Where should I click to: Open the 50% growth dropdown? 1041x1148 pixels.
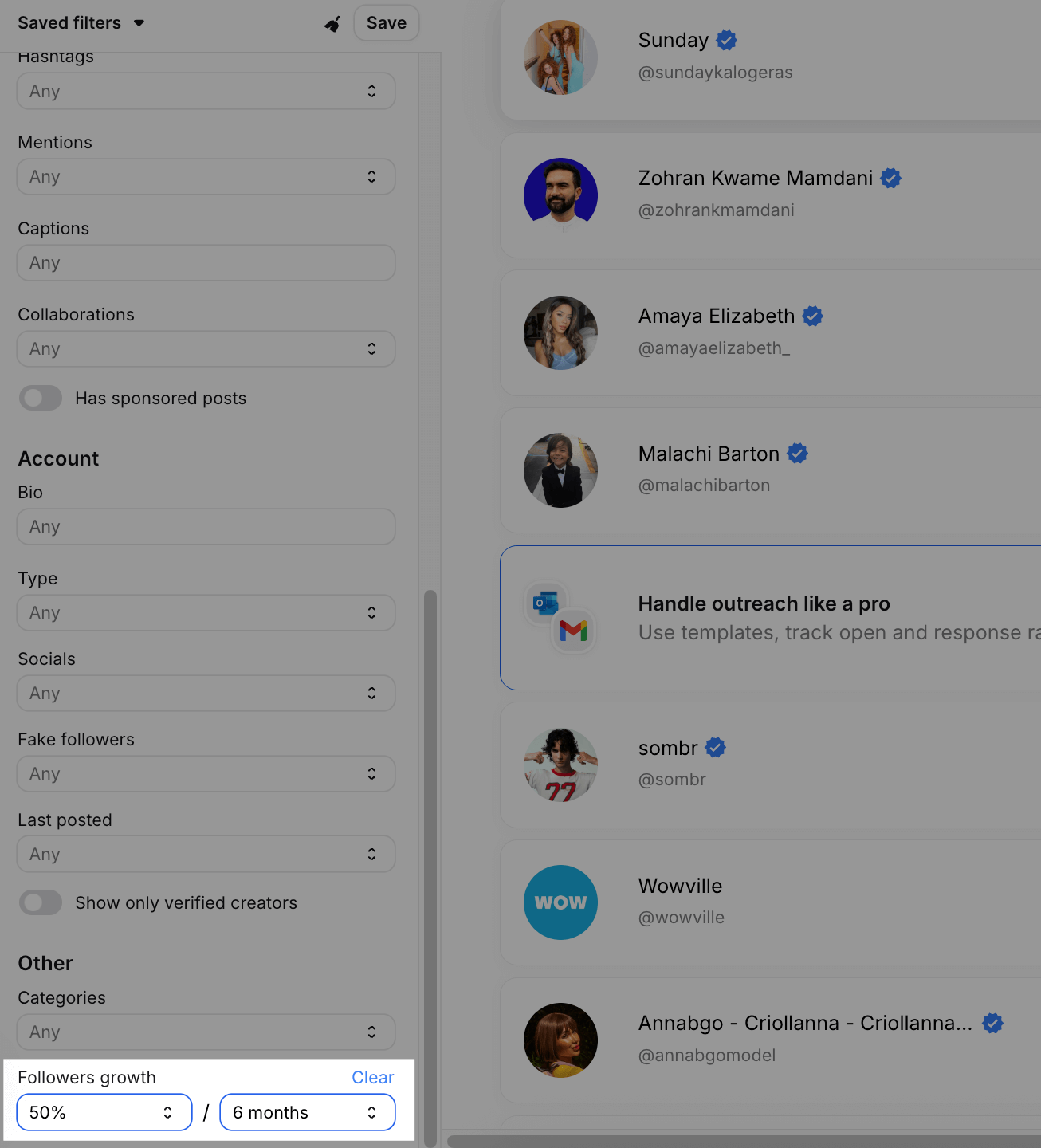coord(104,1112)
